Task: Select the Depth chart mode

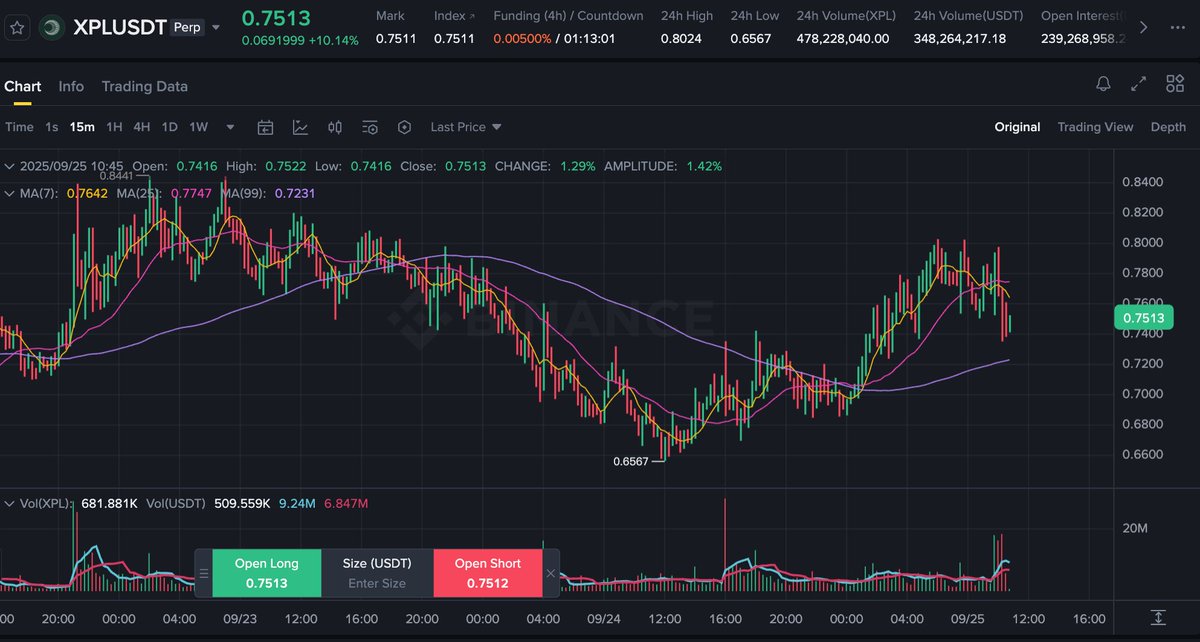Action: 1168,127
